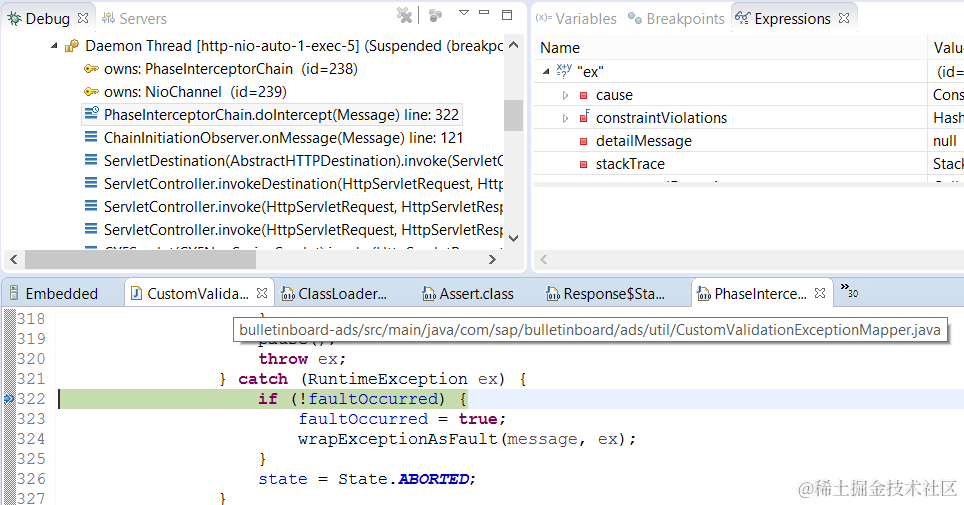Viewport: 964px width, 505px height.
Task: Maximize the Debug view panel
Action: (x=507, y=15)
